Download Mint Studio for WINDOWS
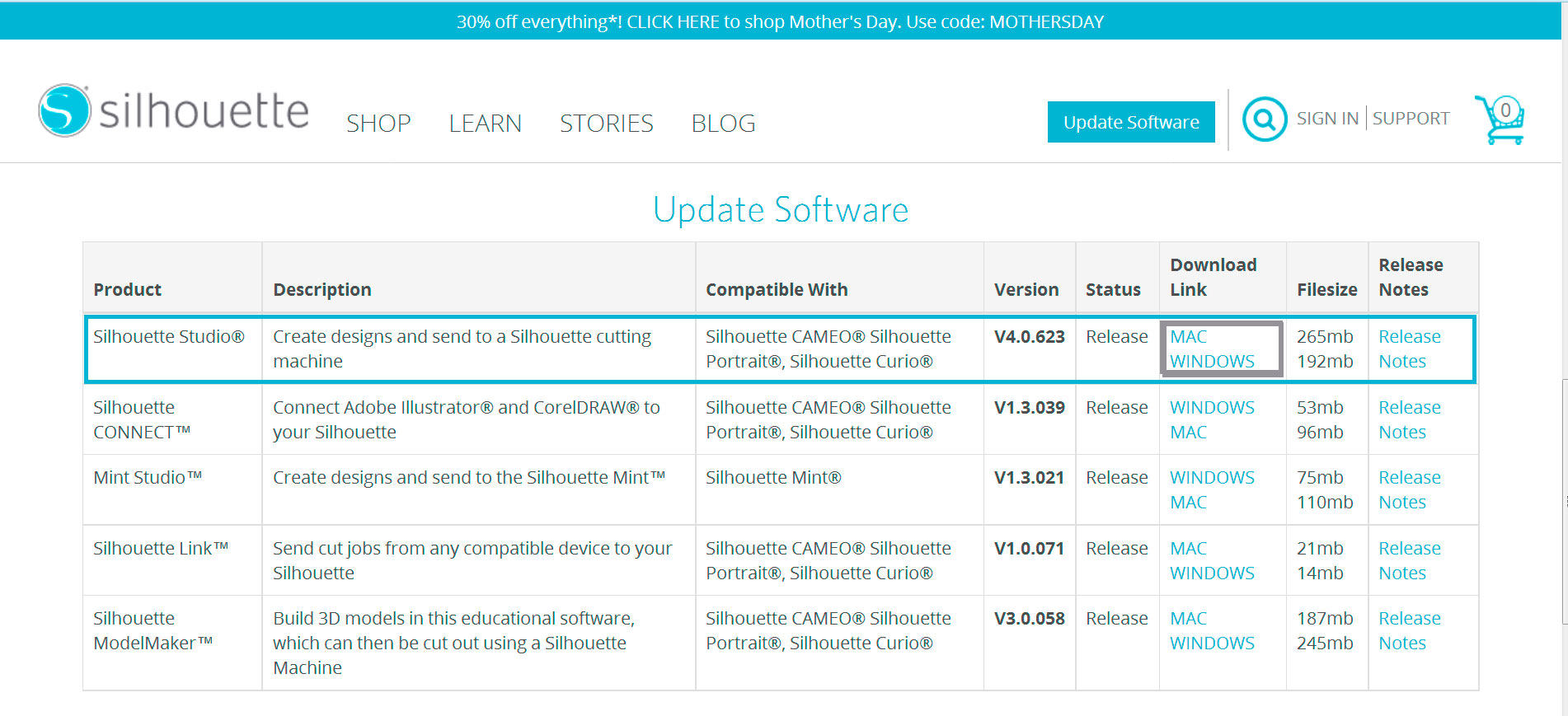Image resolution: width=1568 pixels, height=716 pixels. (x=1212, y=478)
